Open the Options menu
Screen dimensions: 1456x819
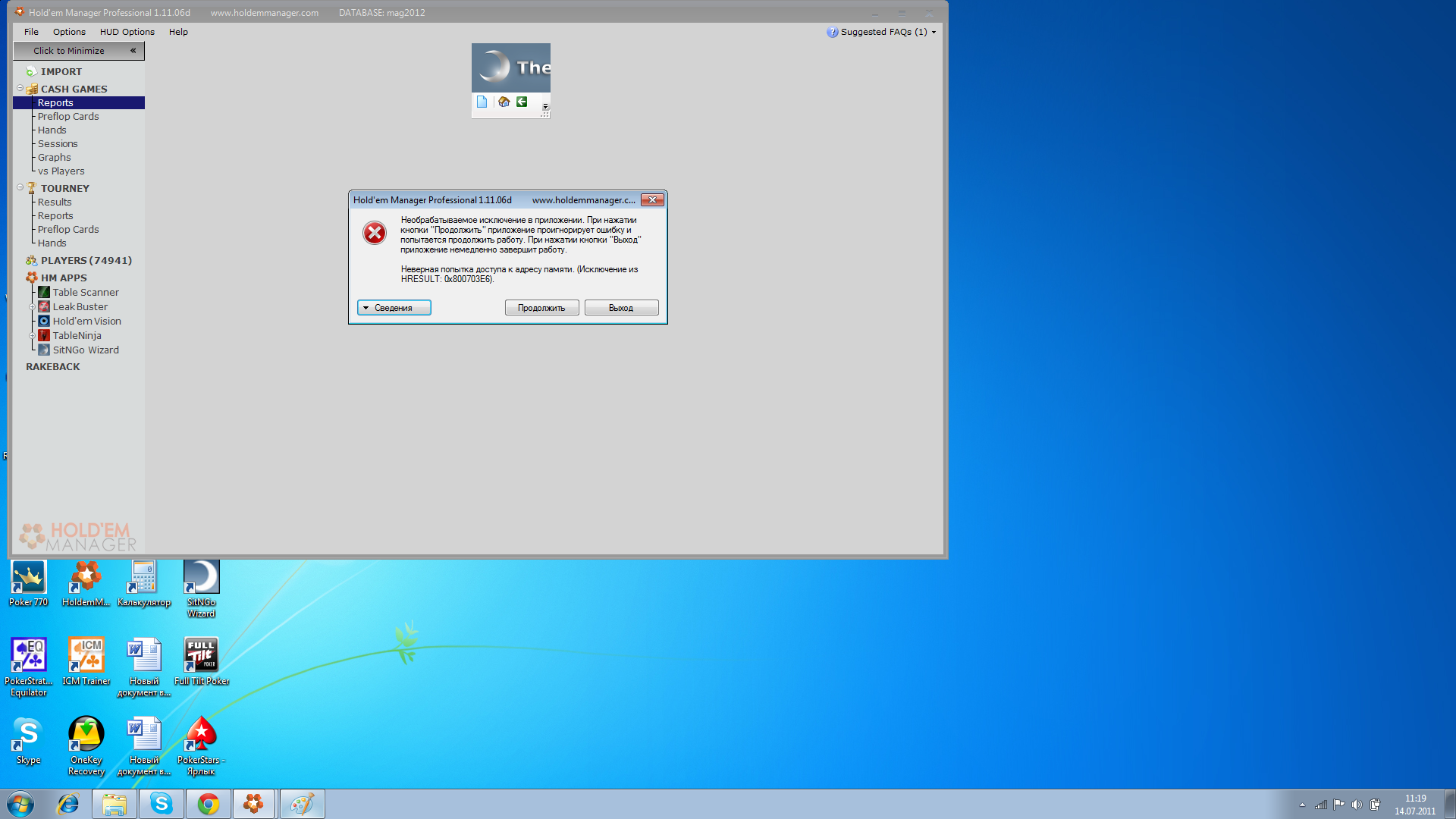click(69, 32)
